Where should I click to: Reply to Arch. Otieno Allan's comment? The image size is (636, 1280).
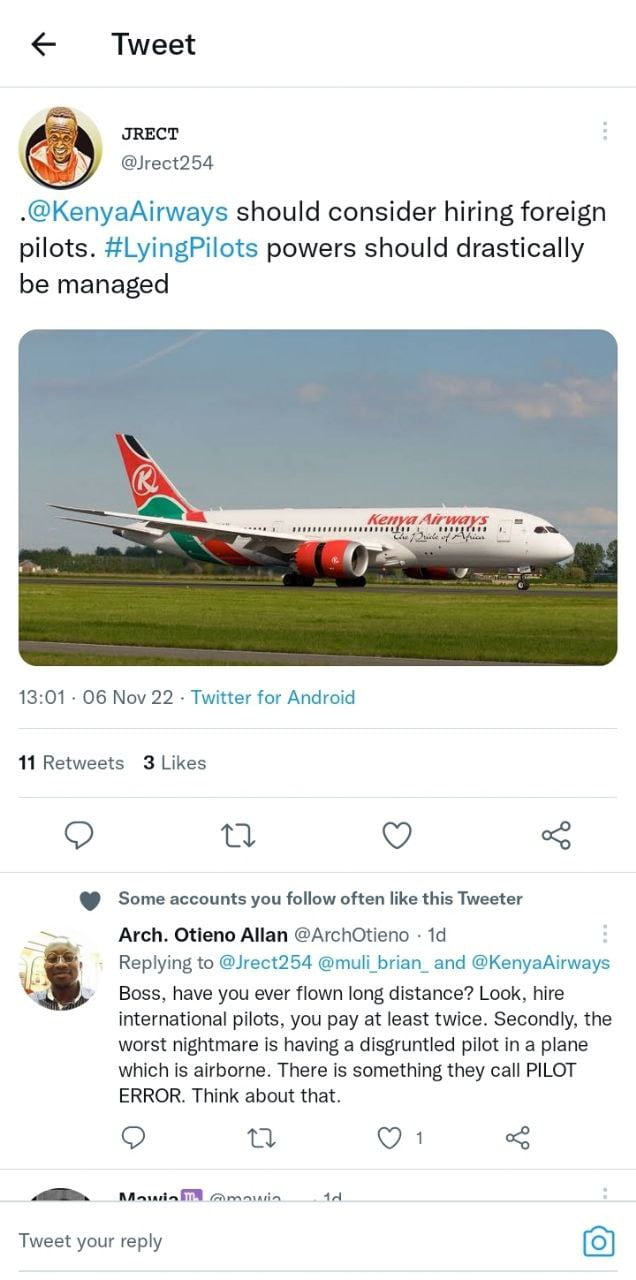click(x=133, y=1137)
